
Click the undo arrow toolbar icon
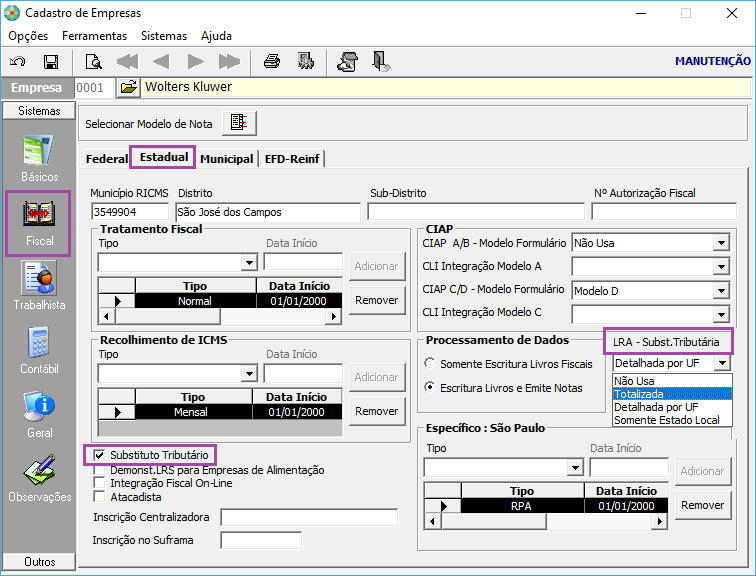(x=18, y=61)
